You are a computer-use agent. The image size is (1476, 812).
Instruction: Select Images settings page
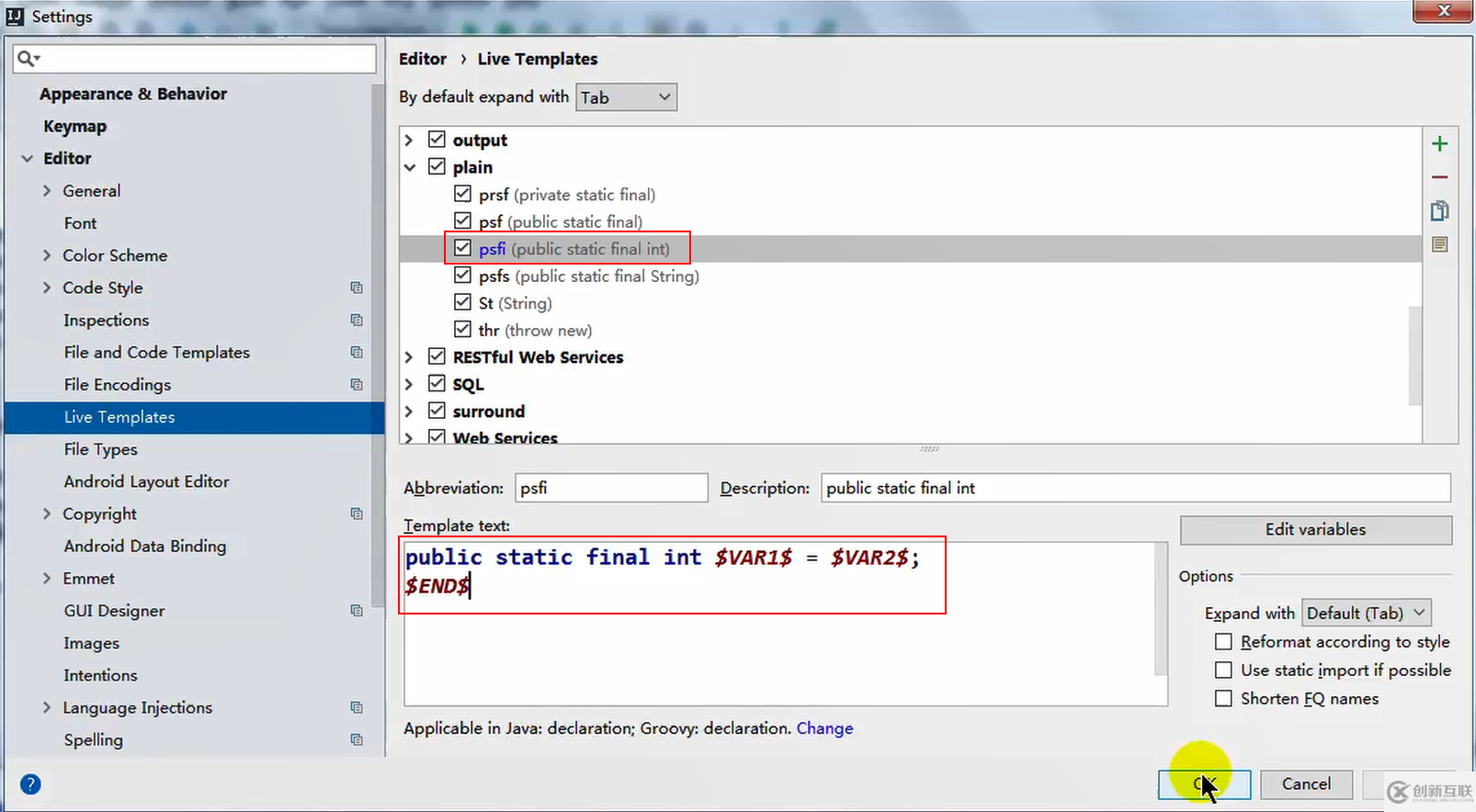coord(91,643)
